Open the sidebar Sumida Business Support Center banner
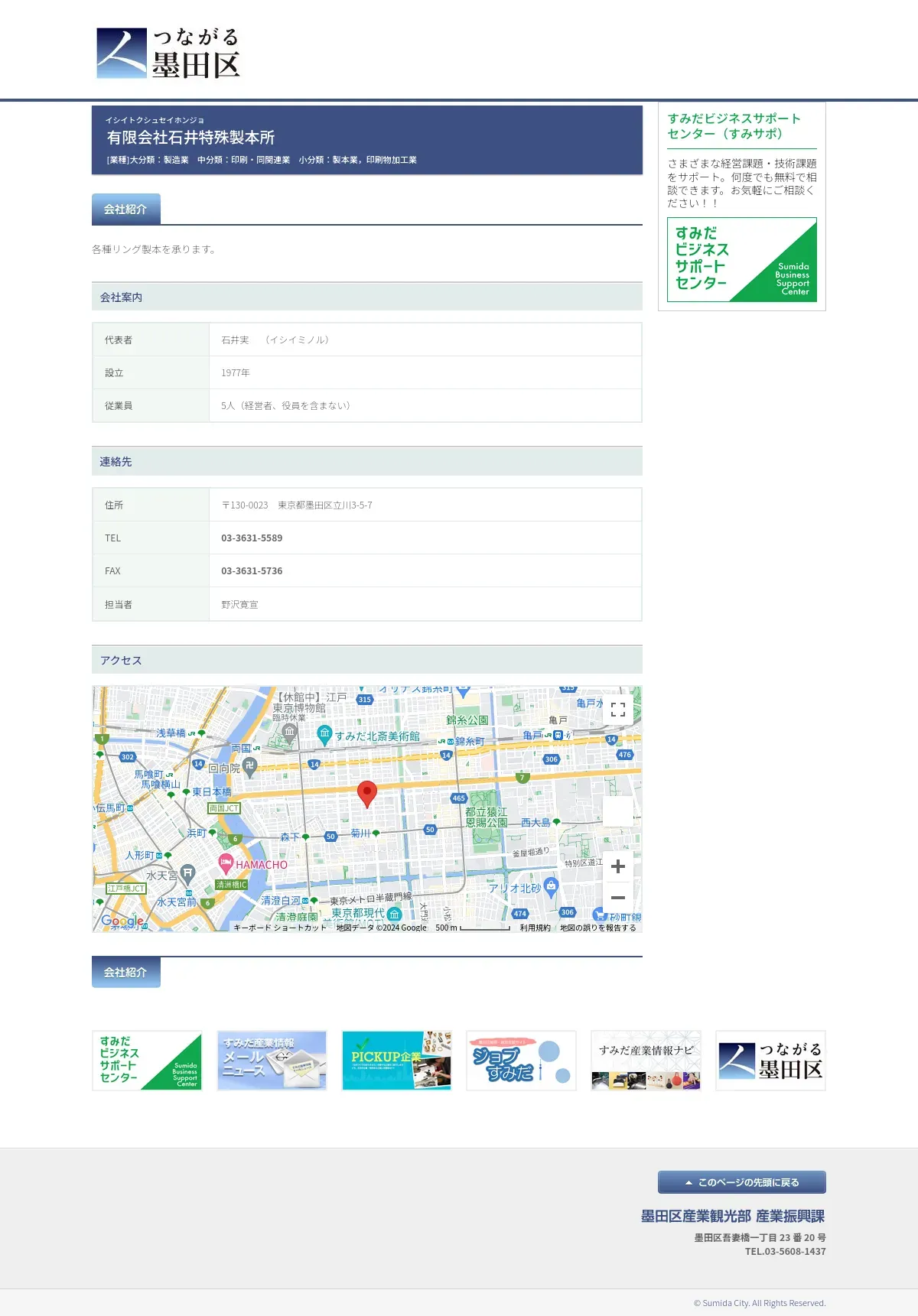Viewport: 918px width, 1316px height. pyautogui.click(x=742, y=260)
